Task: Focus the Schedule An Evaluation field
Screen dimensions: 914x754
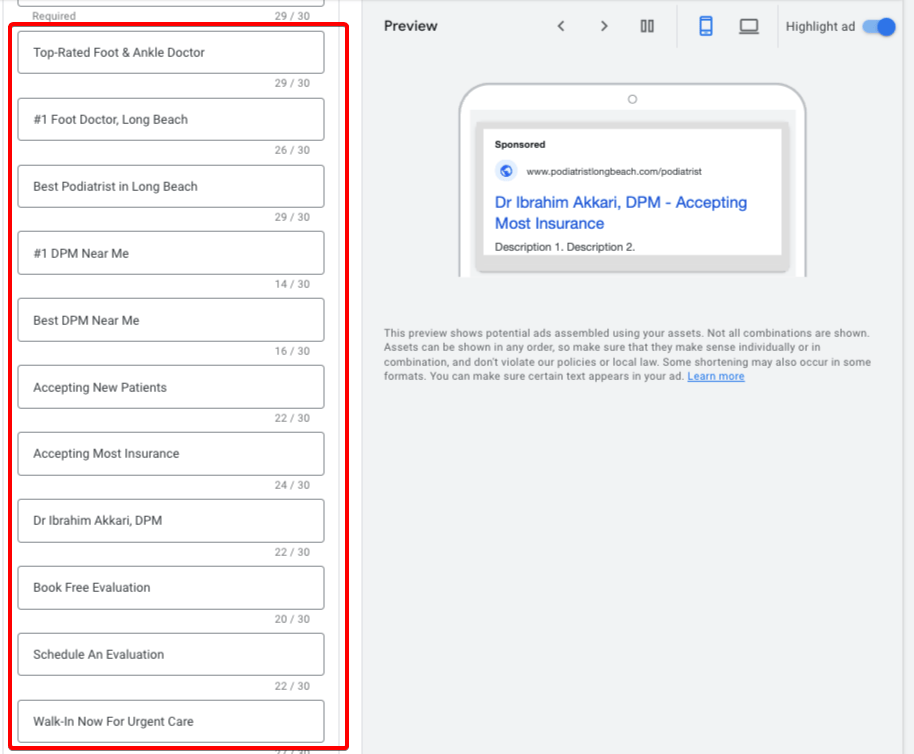Action: (171, 655)
